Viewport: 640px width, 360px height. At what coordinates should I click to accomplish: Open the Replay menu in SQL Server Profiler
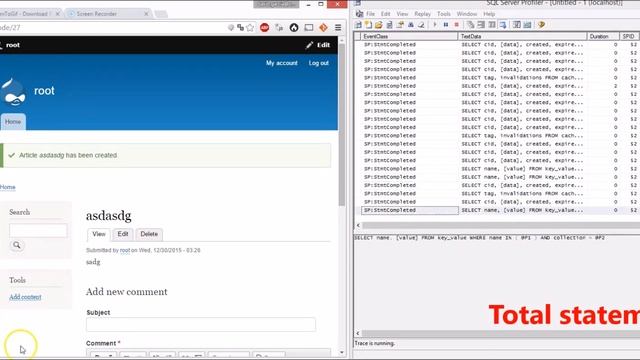click(422, 14)
